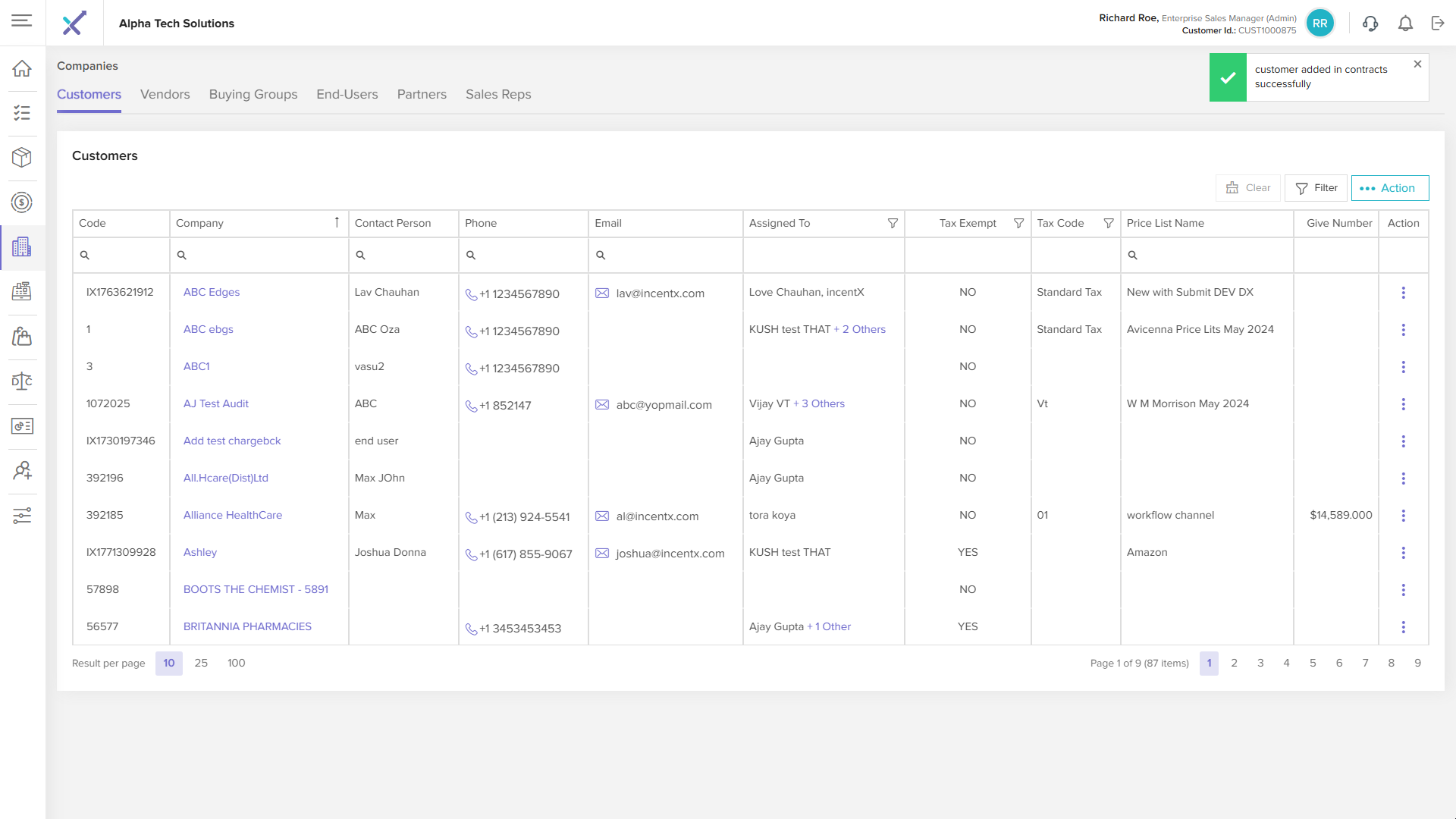Click the checklist tasks sidebar icon
Viewport: 1456px width, 819px height.
[x=22, y=113]
